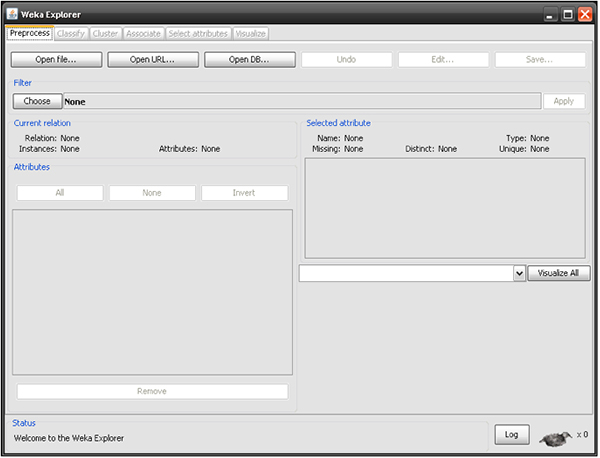600x458 pixels.
Task: Maximize the Weka Explorer window
Action: point(568,15)
